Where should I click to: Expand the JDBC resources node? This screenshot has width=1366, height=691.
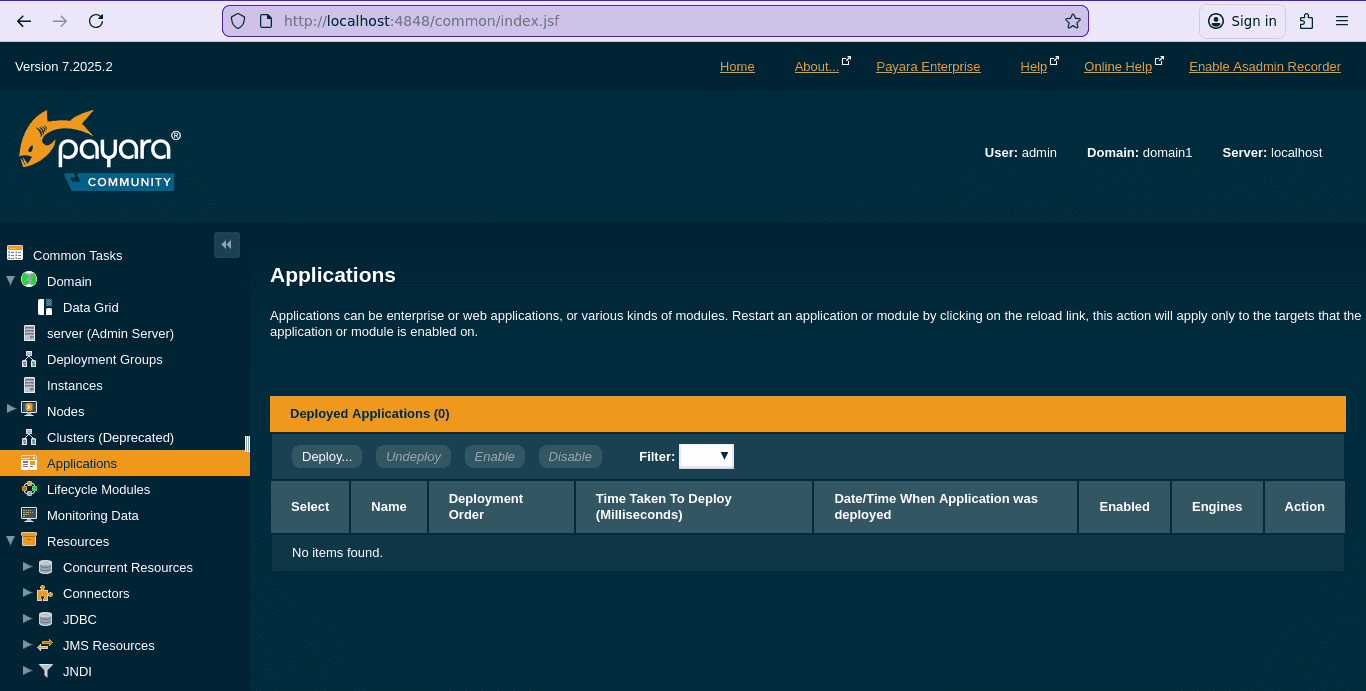point(27,619)
